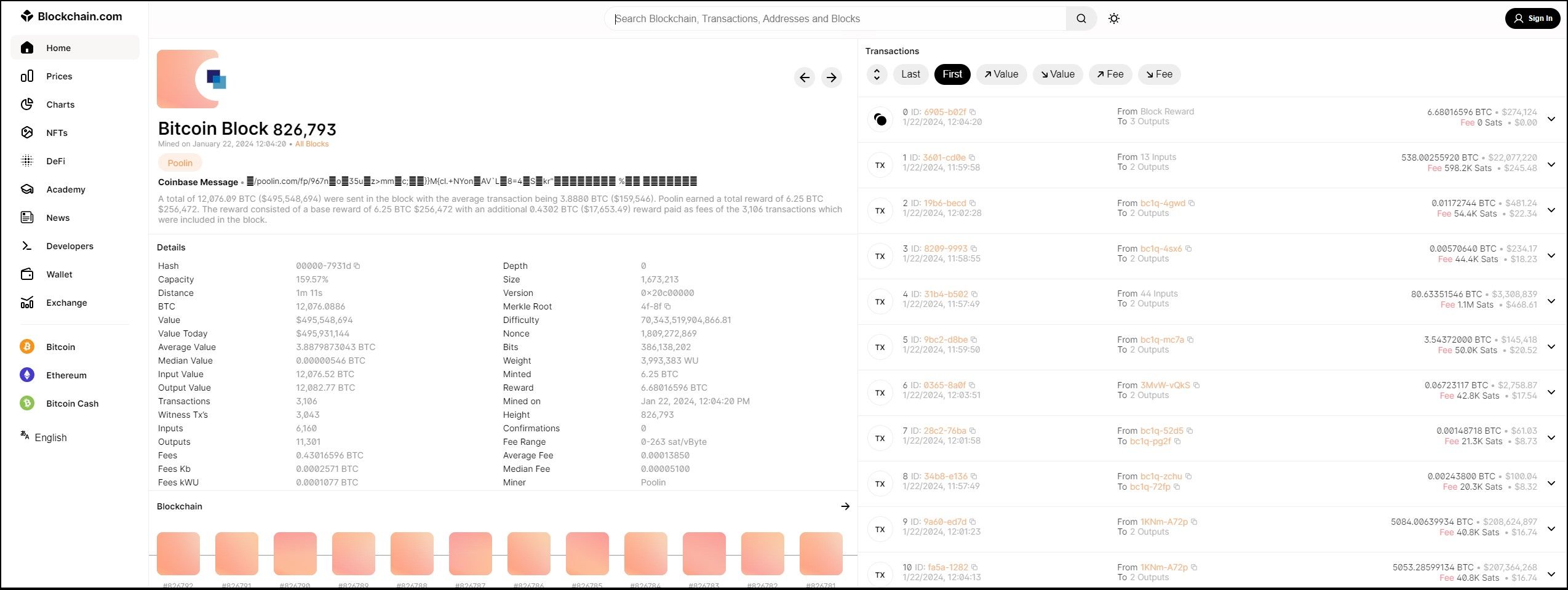Go to previous block arrow
The width and height of the screenshot is (1568, 590).
coord(804,78)
